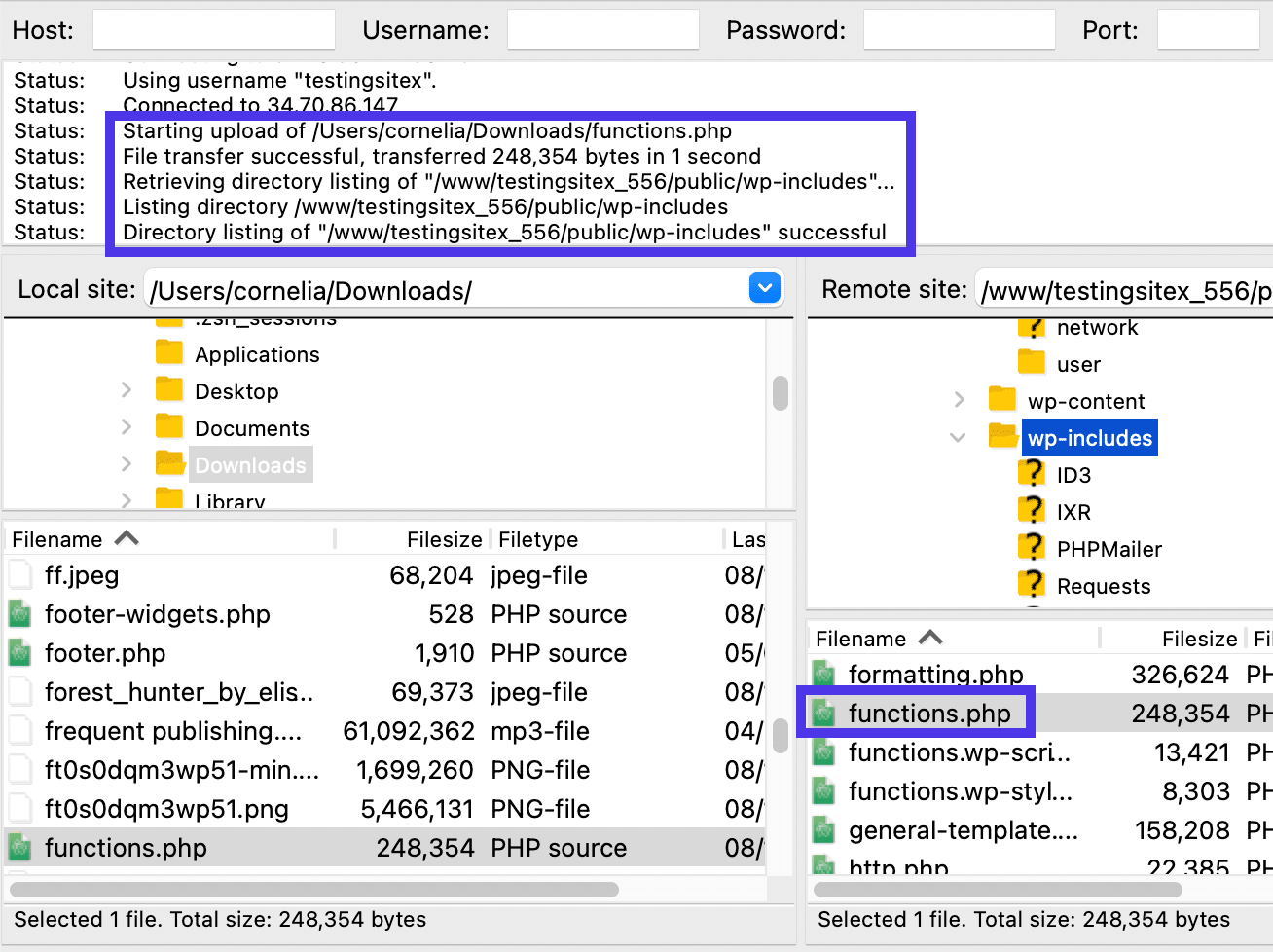Click the Requests folder question-mark icon
Image resolution: width=1273 pixels, height=952 pixels.
coord(1031,585)
